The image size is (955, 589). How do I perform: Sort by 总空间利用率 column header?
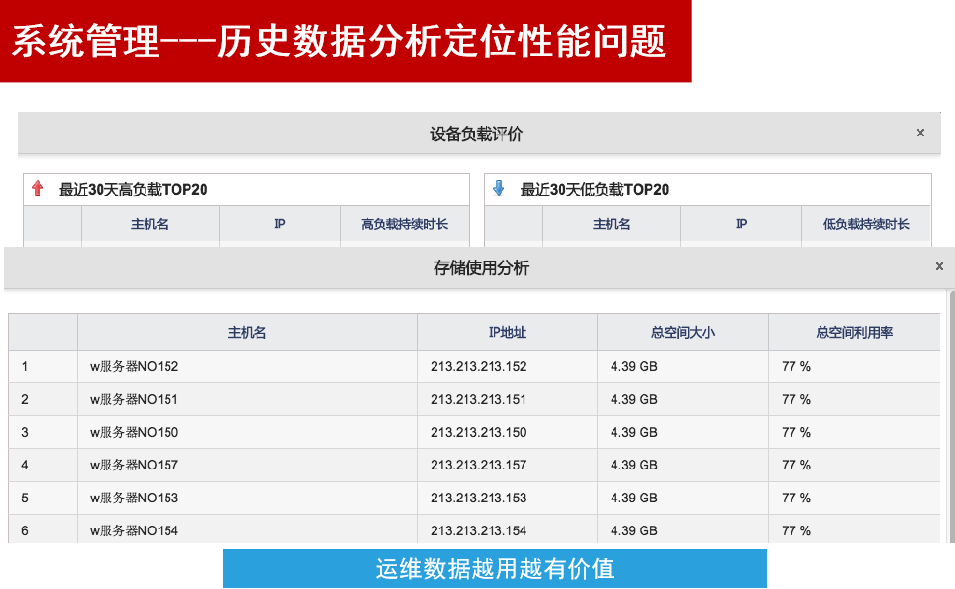tap(854, 333)
